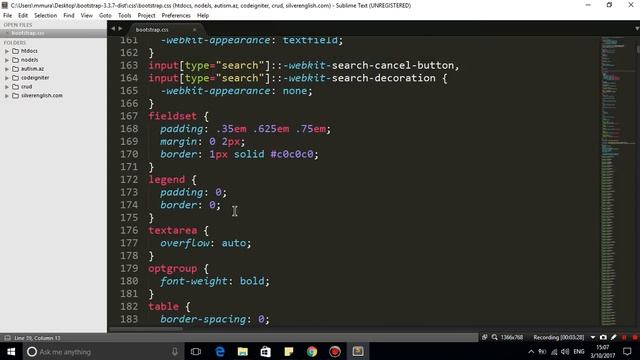The image size is (640, 360).
Task: Open the Action Center notification icon
Action: click(627, 351)
